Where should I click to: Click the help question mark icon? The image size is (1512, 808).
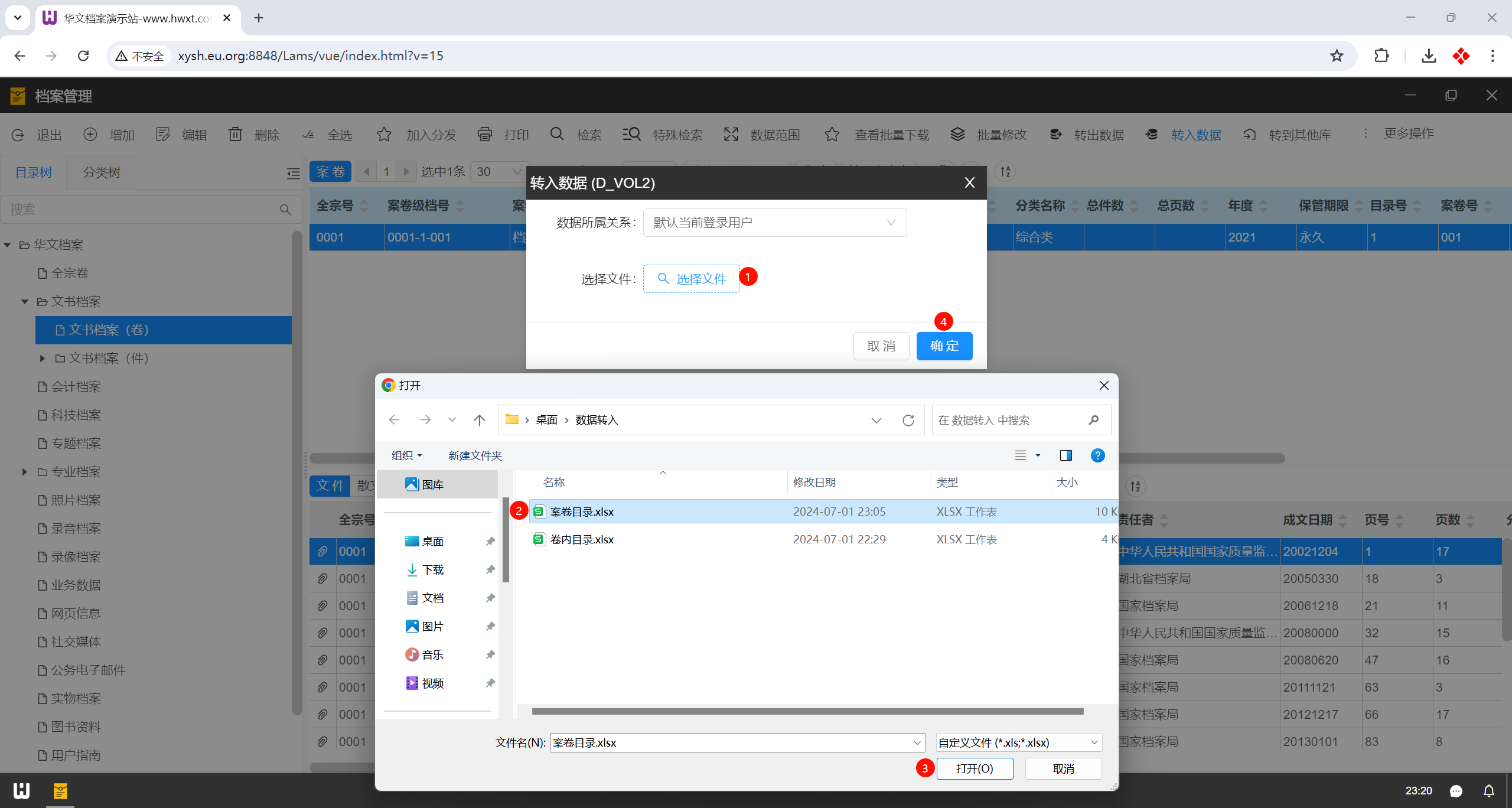coord(1097,455)
